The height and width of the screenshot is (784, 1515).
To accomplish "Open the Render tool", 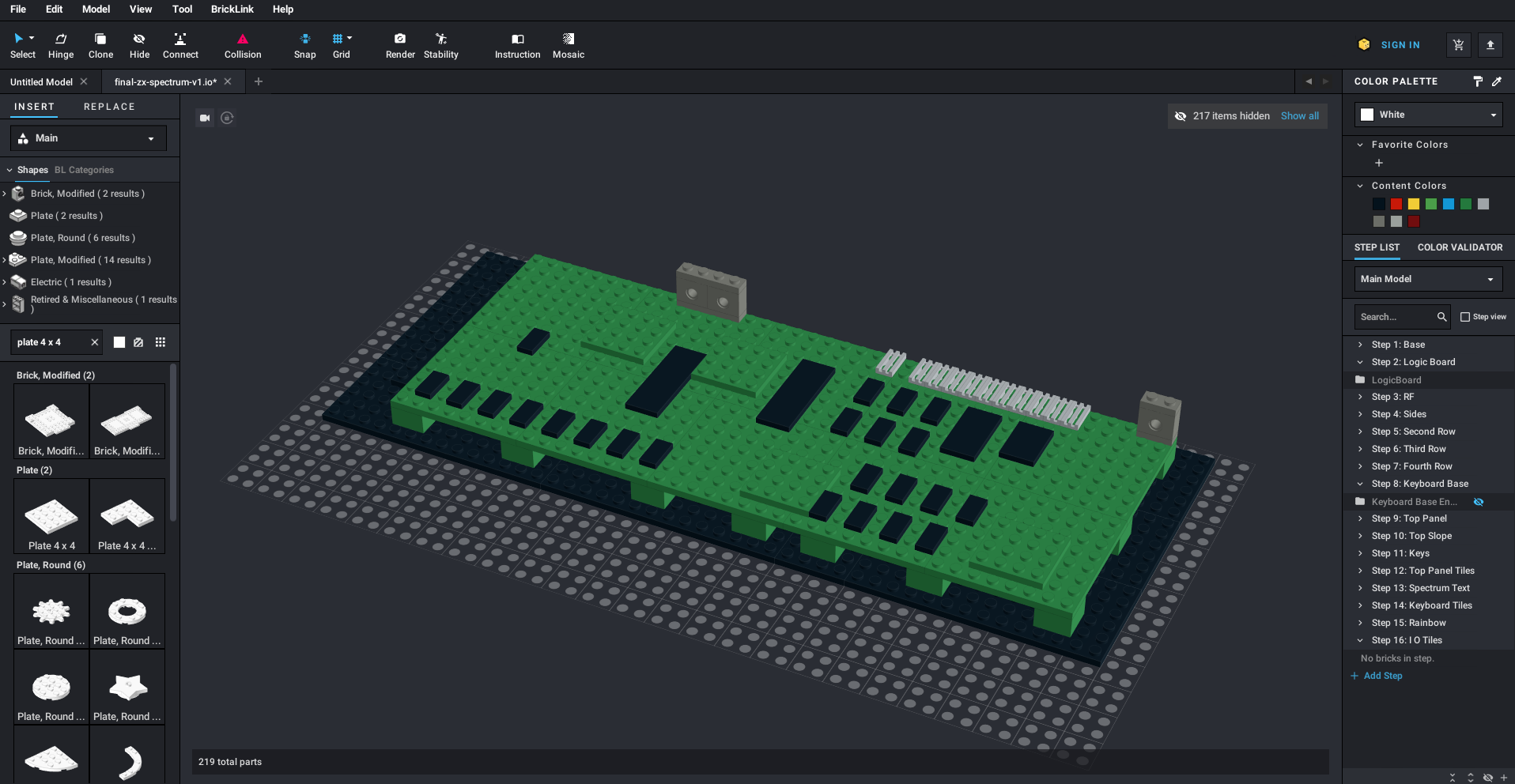I will [x=400, y=45].
